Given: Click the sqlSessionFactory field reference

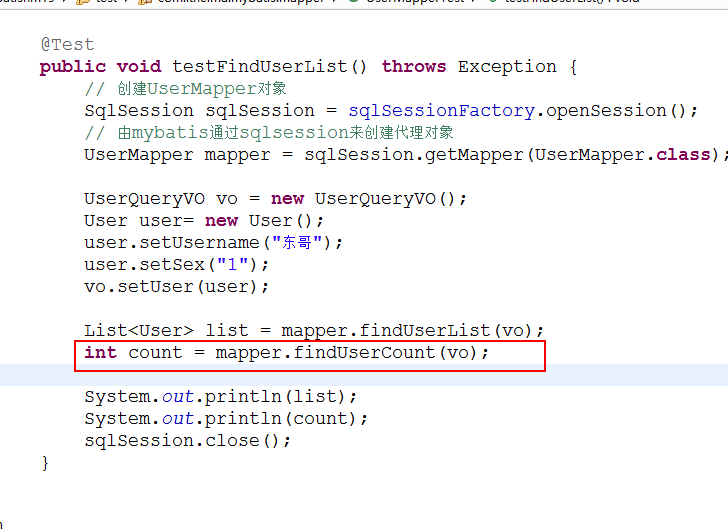Looking at the screenshot, I should (442, 111).
